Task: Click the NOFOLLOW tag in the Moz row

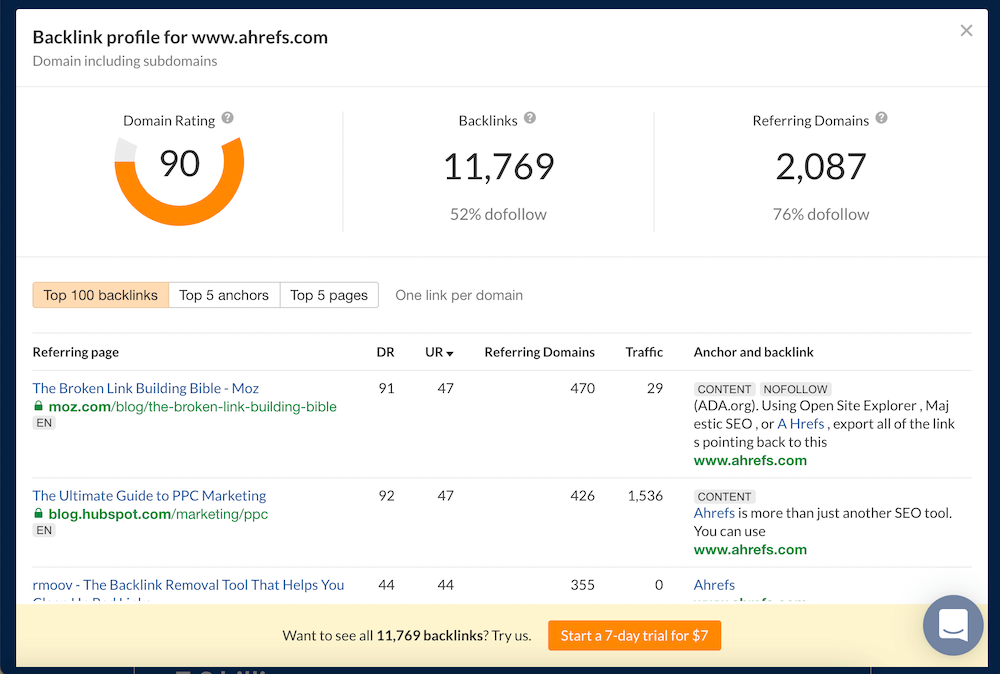Action: pyautogui.click(x=795, y=389)
